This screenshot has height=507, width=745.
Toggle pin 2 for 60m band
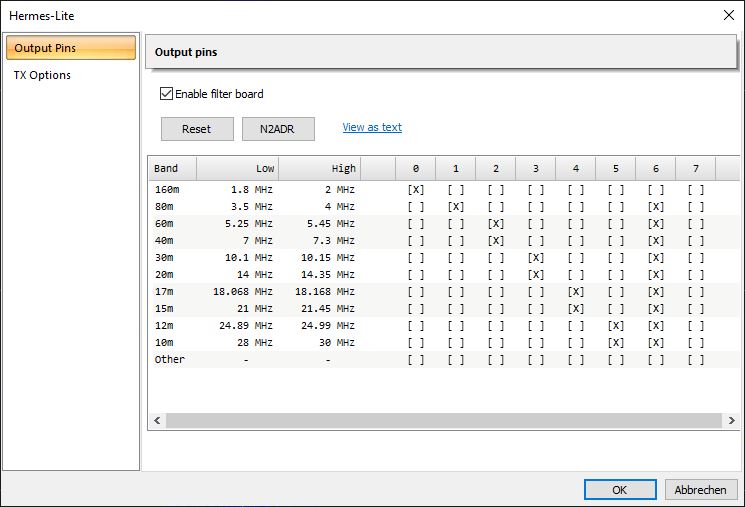(x=496, y=223)
